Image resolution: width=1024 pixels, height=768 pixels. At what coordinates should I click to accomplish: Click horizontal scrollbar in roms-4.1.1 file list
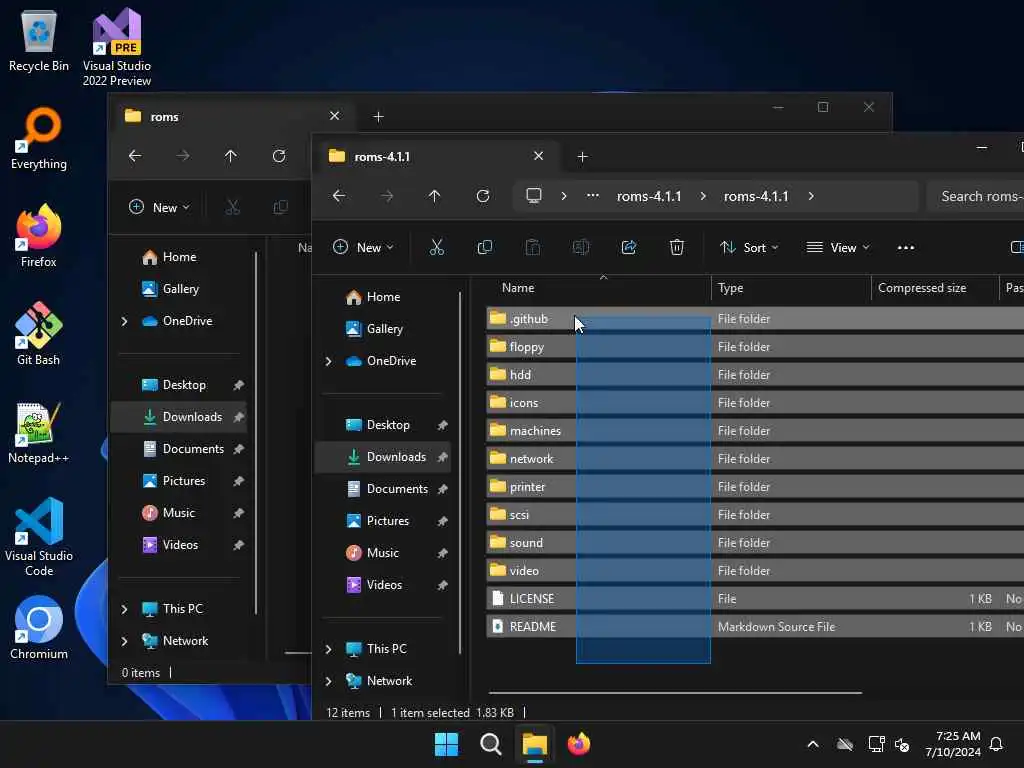coord(675,693)
